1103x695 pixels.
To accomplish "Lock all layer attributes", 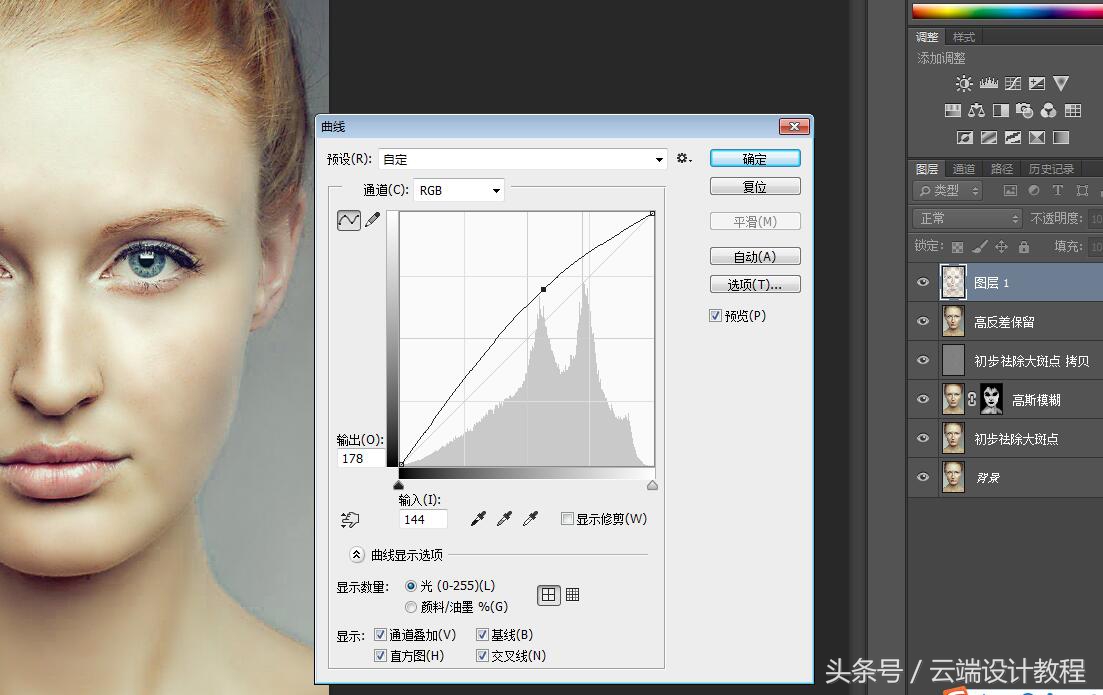I will point(1024,247).
